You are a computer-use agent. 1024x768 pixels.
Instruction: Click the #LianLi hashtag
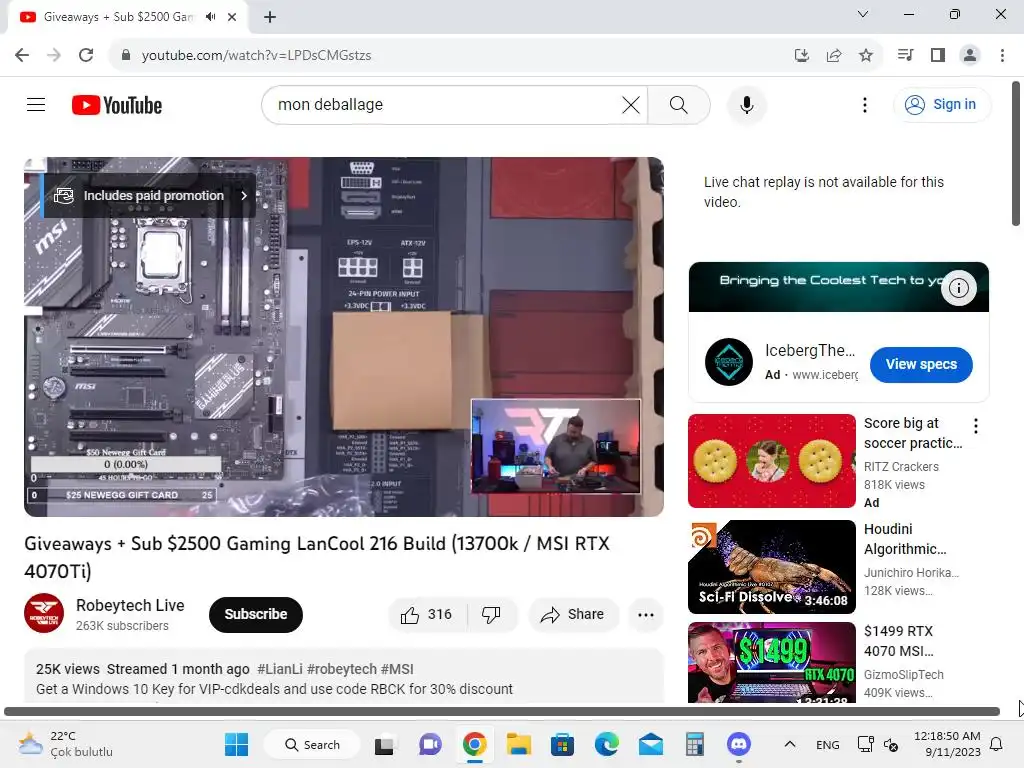point(280,669)
